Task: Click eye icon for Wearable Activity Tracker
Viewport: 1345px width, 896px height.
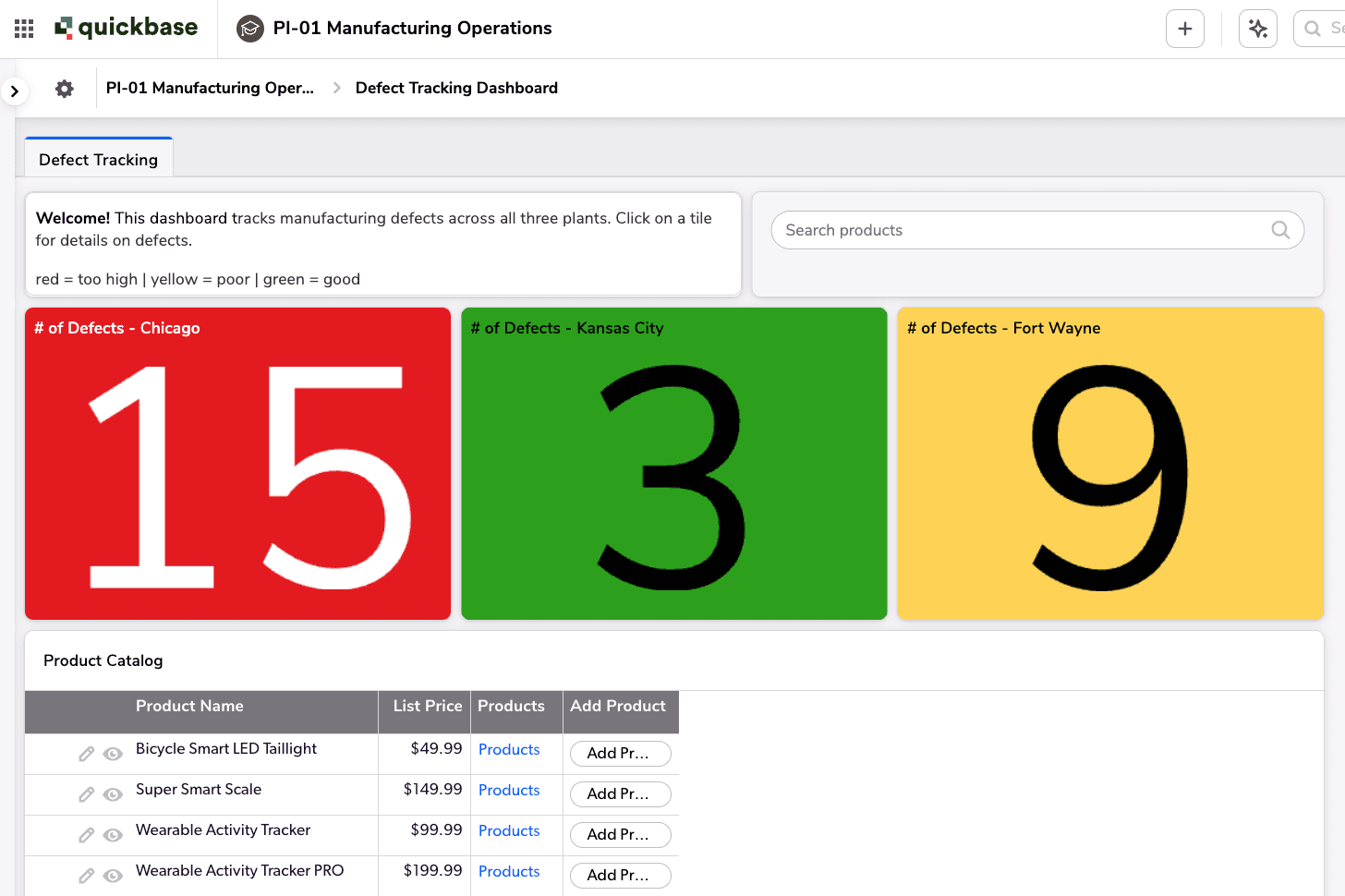Action: [113, 835]
